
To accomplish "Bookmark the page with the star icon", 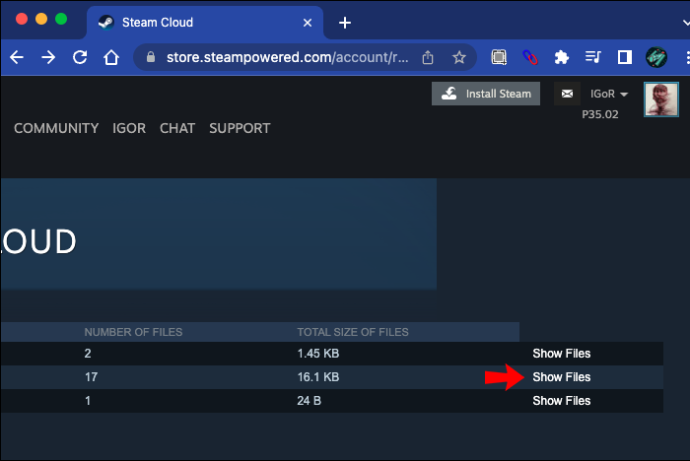I will tap(459, 57).
